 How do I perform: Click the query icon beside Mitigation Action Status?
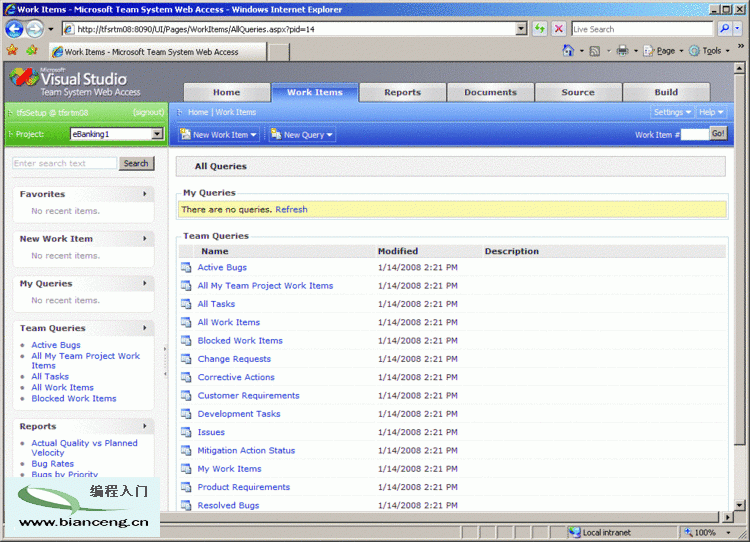186,450
